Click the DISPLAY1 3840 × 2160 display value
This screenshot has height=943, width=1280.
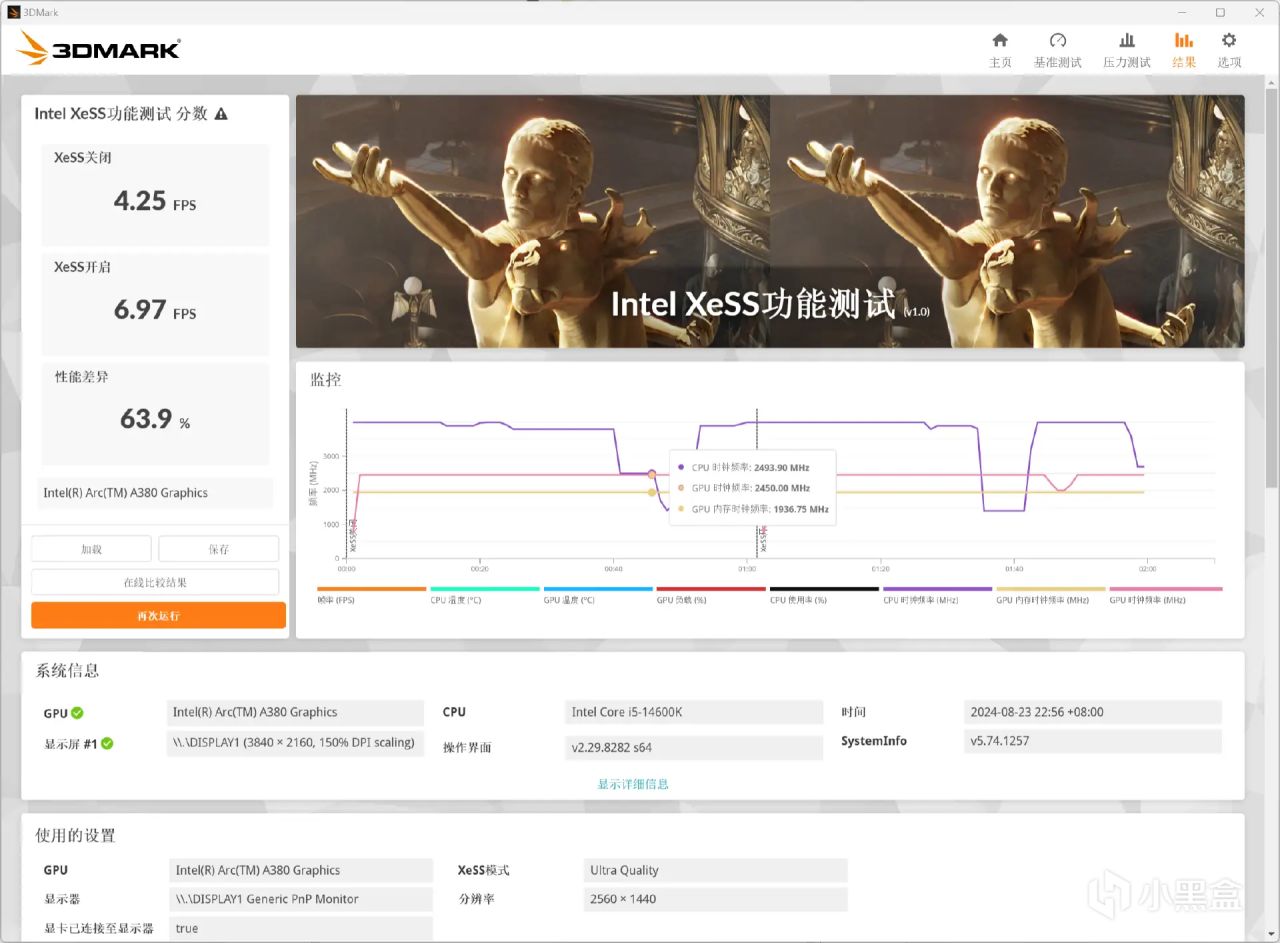coord(295,743)
